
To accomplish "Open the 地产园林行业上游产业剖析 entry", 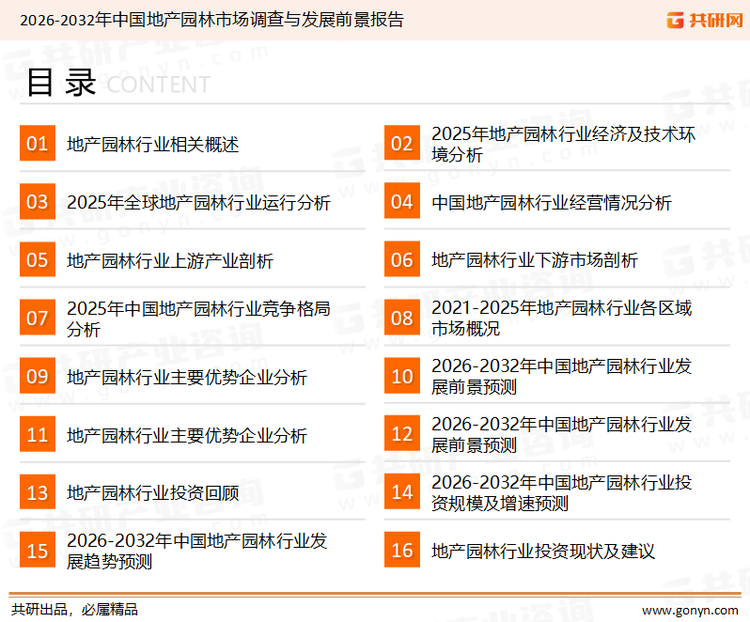I will (170, 260).
